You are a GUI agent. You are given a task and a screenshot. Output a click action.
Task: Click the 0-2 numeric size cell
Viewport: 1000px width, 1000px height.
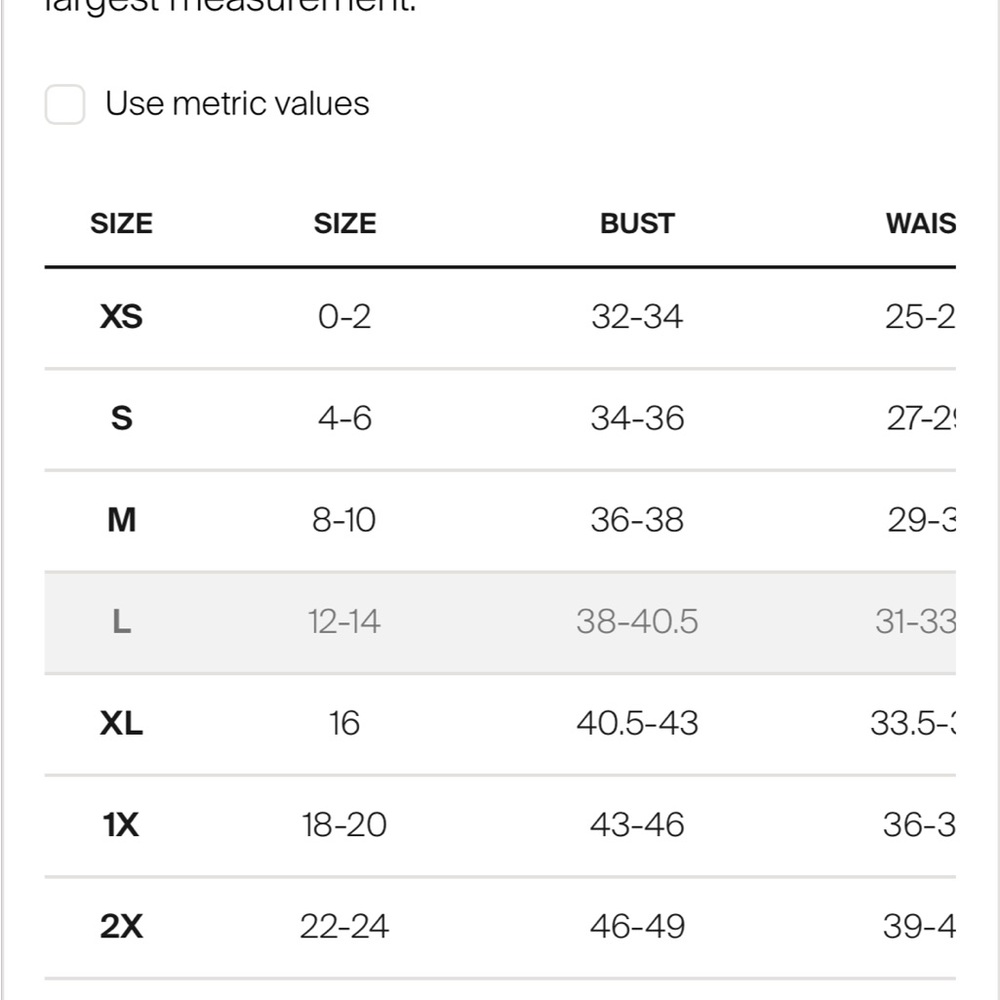tap(345, 317)
